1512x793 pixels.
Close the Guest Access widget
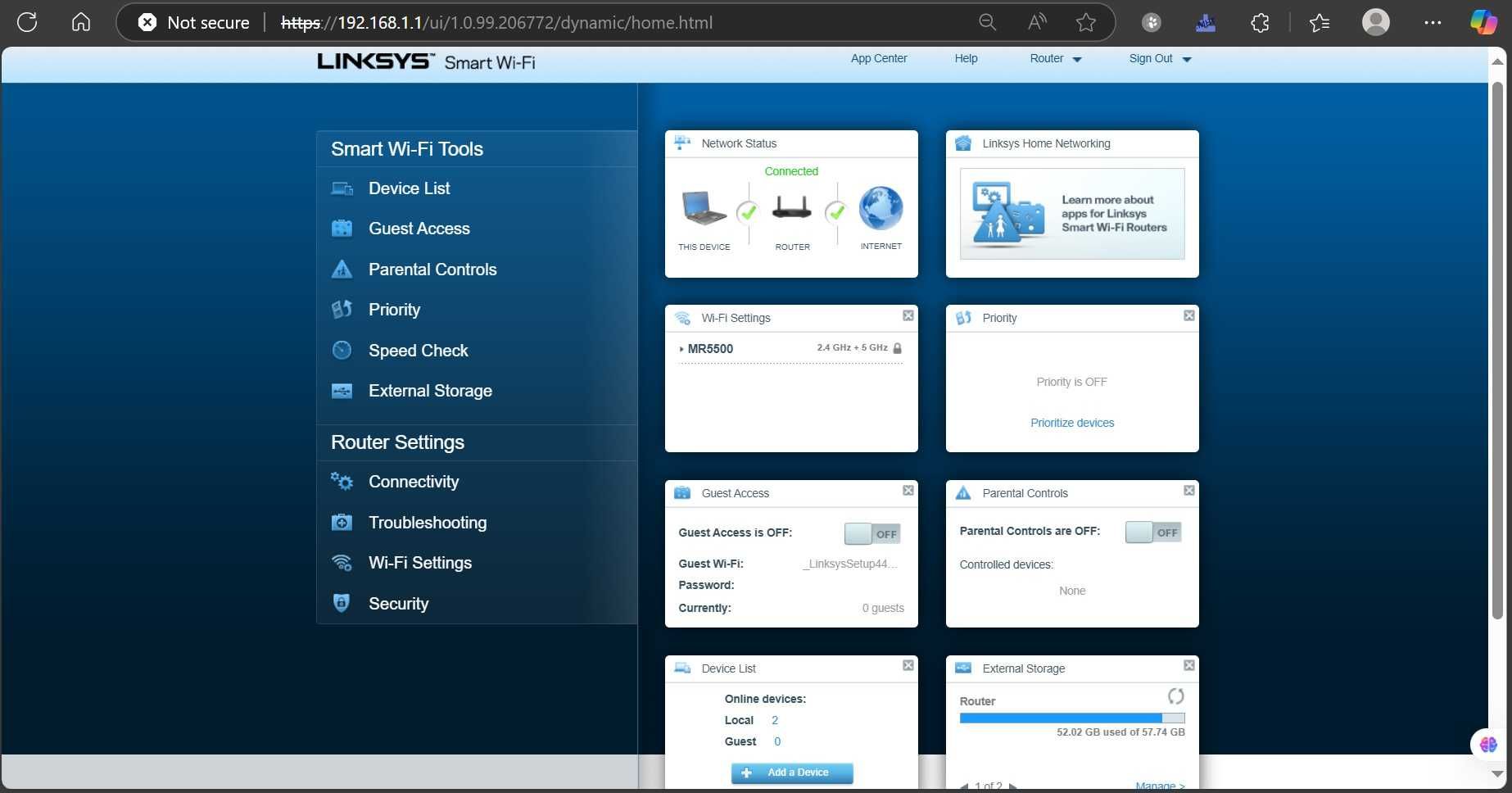[x=908, y=491]
